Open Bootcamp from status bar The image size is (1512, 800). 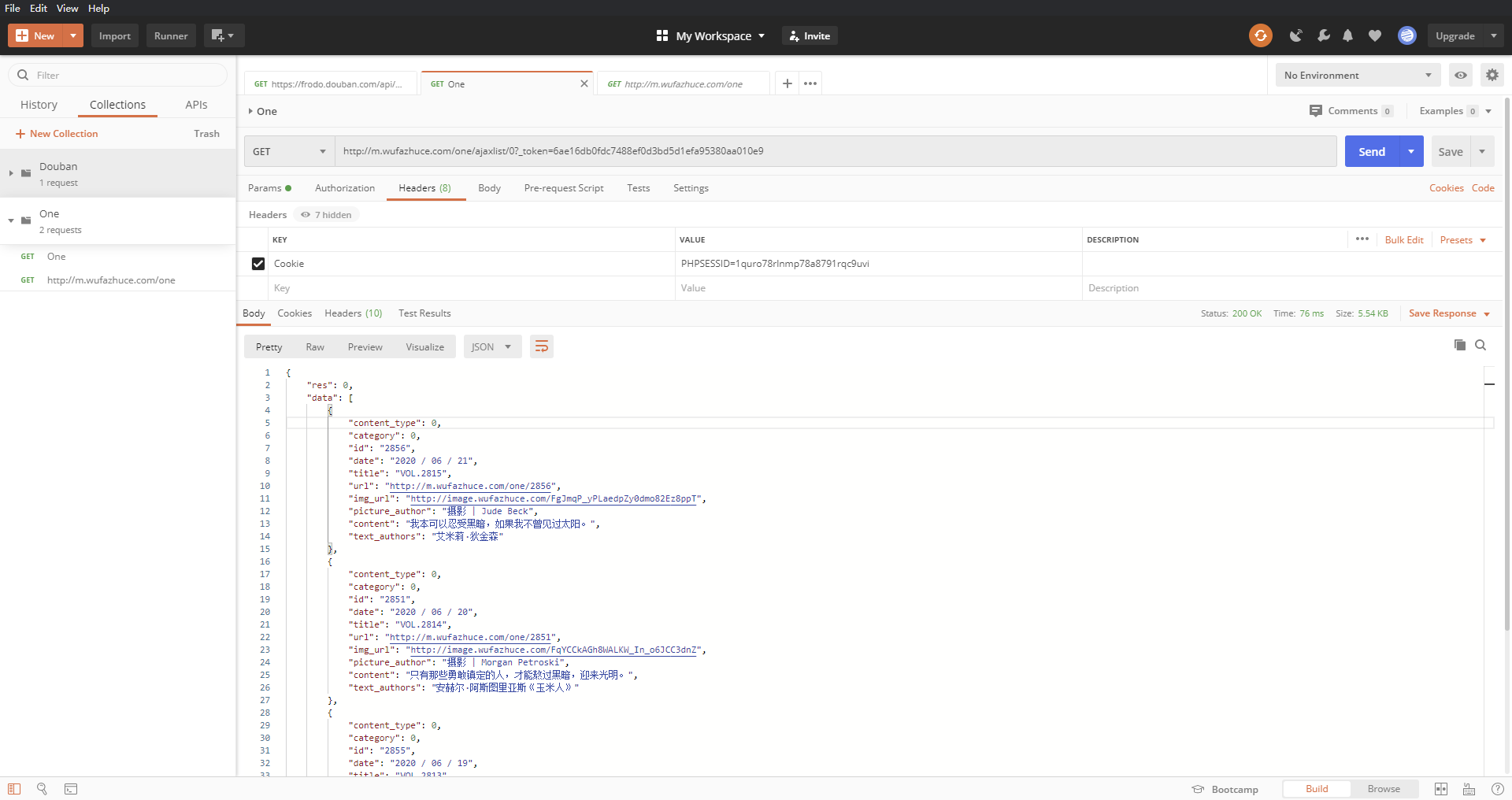[x=1225, y=789]
